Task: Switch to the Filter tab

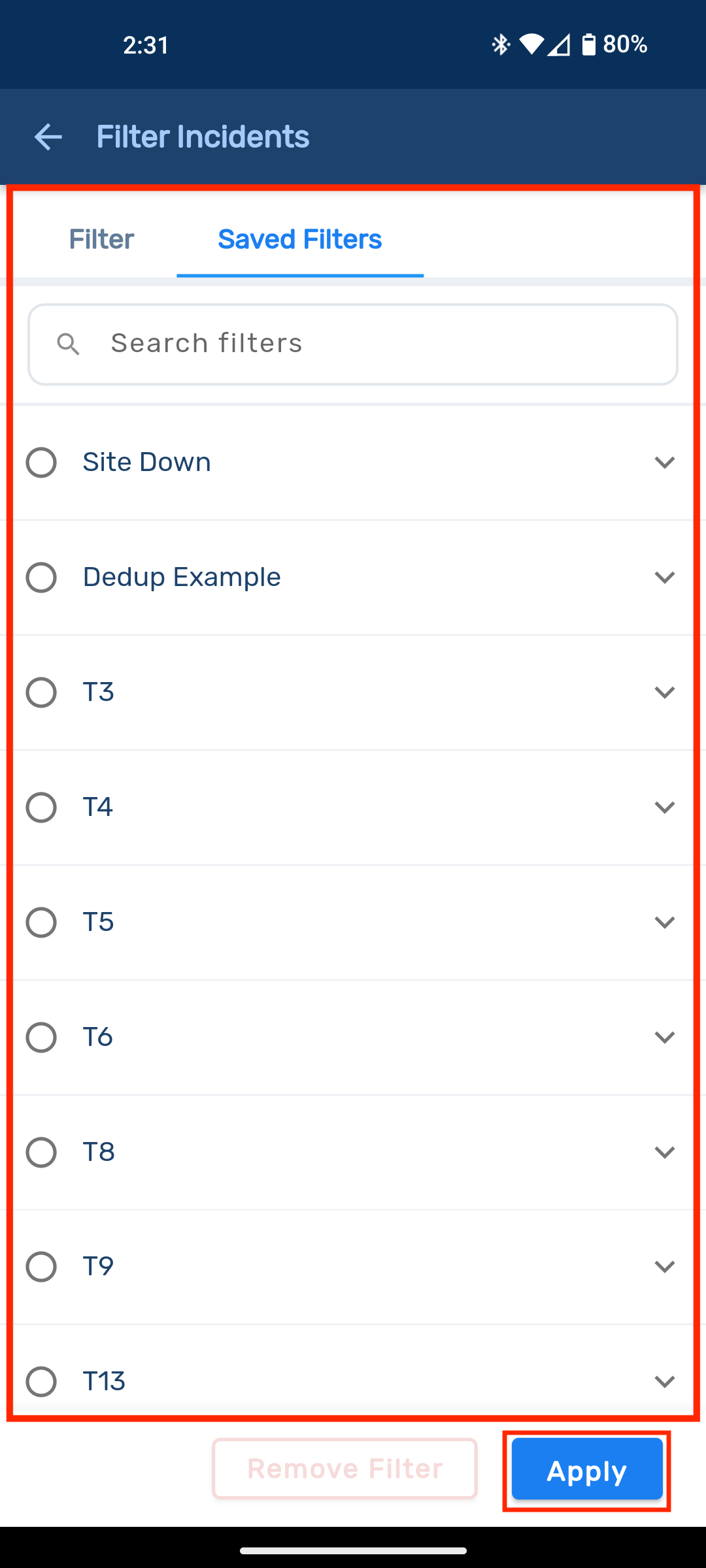Action: 101,240
